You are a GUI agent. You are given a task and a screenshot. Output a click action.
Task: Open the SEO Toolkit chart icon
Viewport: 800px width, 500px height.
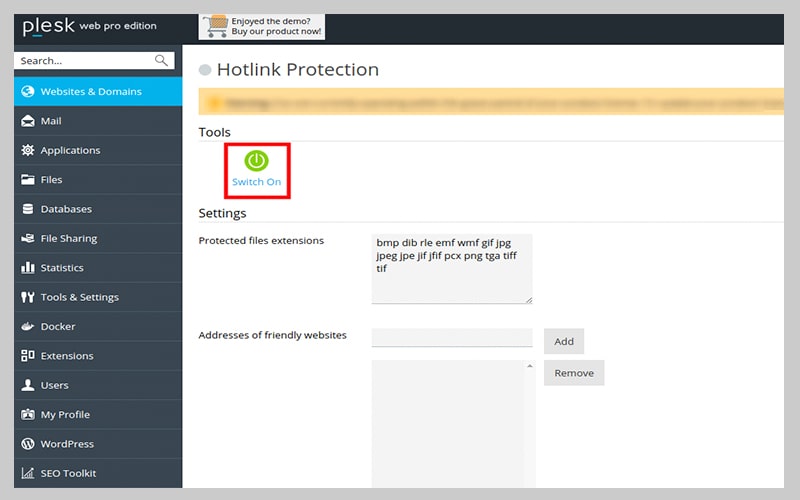(28, 473)
